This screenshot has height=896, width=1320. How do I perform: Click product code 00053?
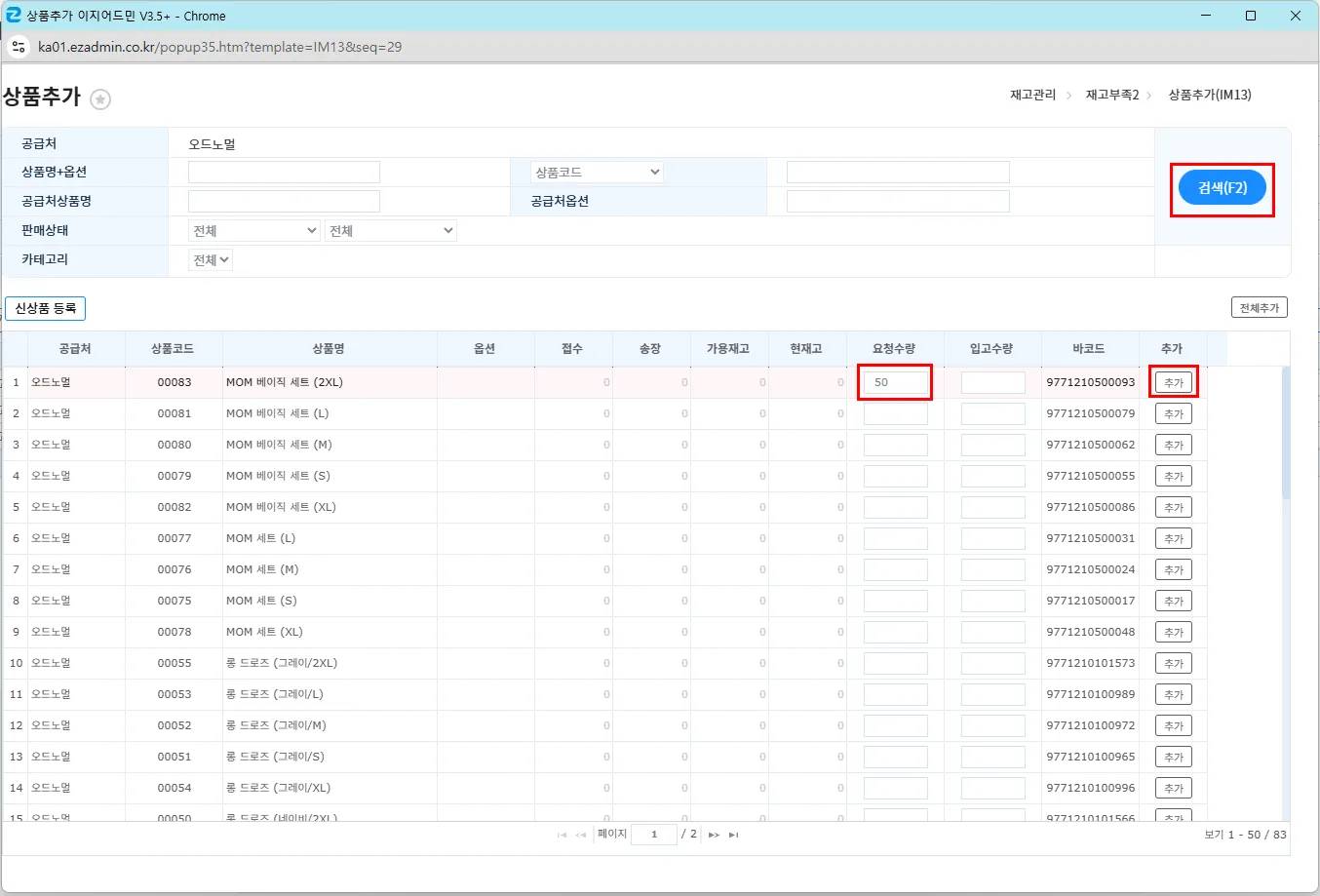pos(175,694)
